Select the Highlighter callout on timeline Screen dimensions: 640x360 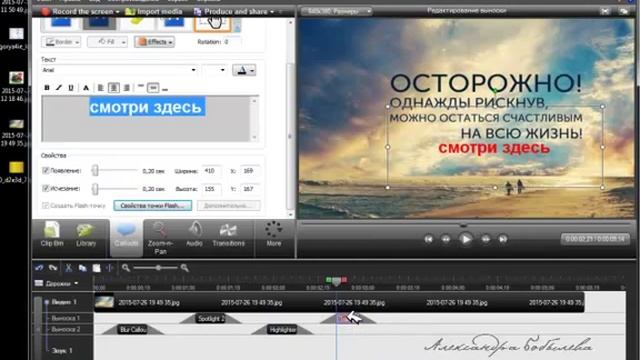pos(282,329)
